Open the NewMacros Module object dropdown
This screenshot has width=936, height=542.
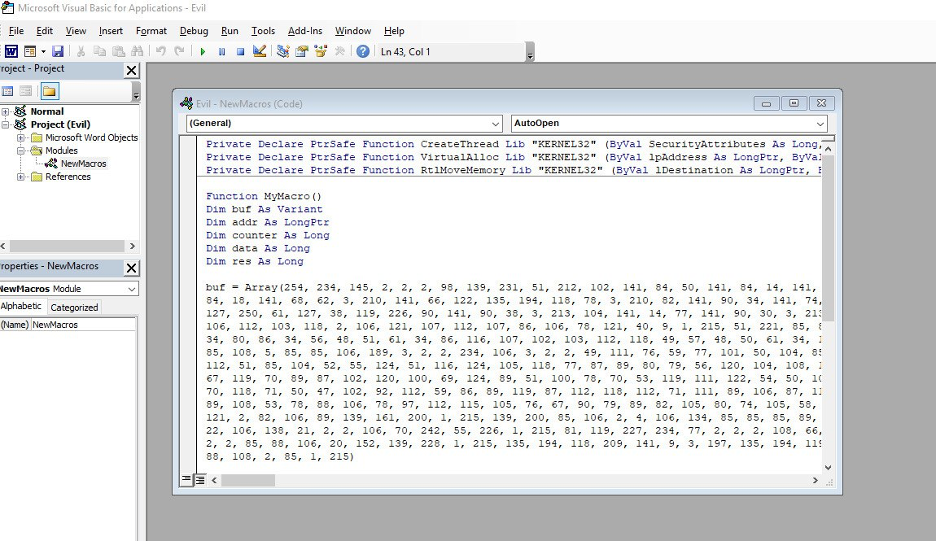click(x=131, y=289)
